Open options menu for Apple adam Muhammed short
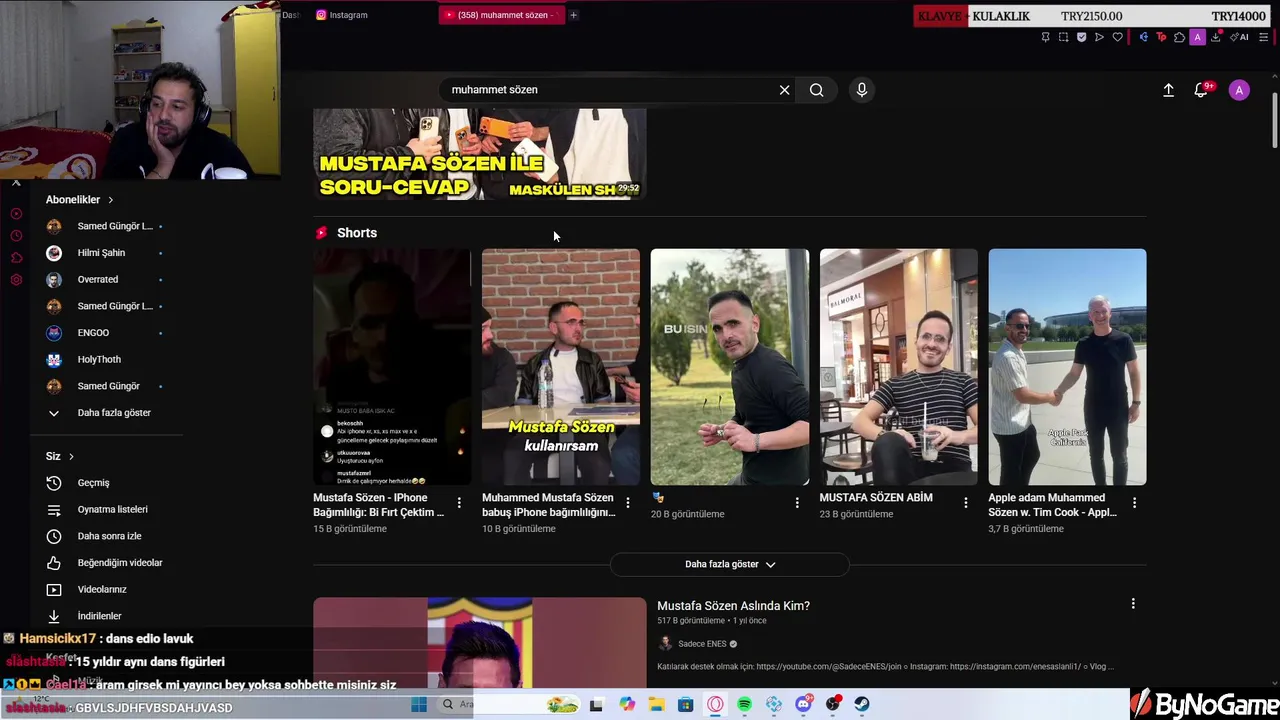The image size is (1280, 720). 1135,502
